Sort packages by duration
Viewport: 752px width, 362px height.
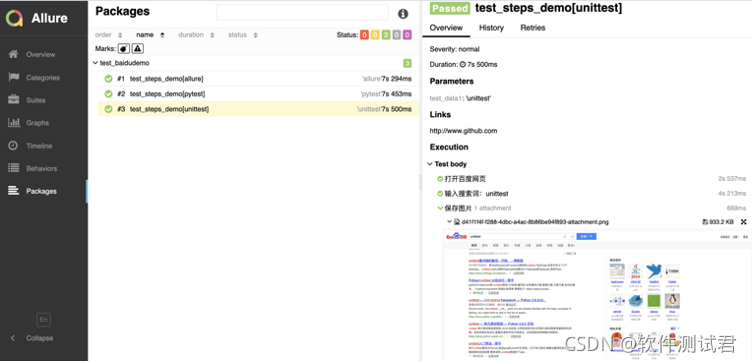pyautogui.click(x=196, y=35)
